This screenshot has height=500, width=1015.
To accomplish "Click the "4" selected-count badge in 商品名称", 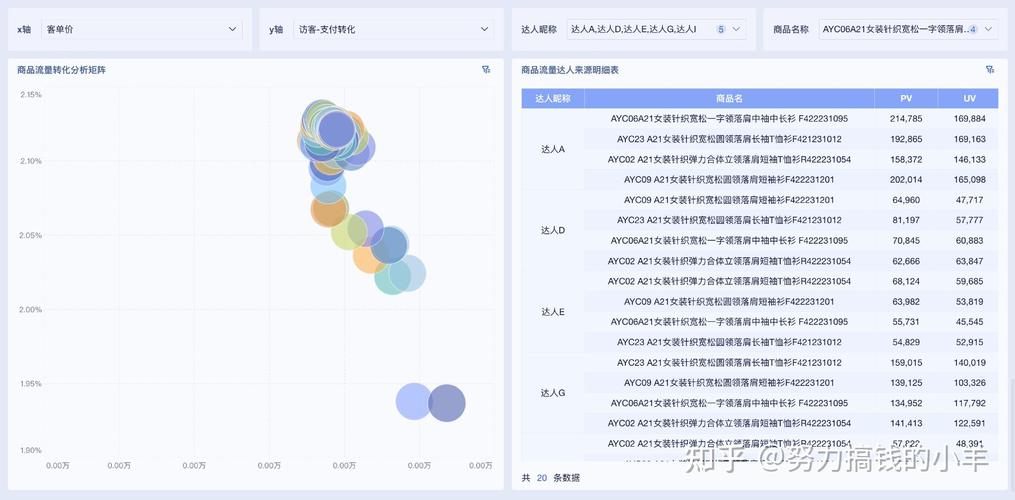I will coord(973,30).
